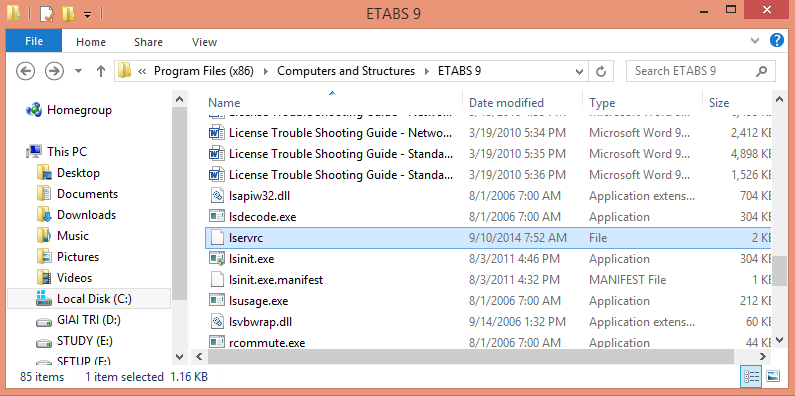Sort by Type column header
Viewport: 795px width, 396px height.
(x=602, y=102)
